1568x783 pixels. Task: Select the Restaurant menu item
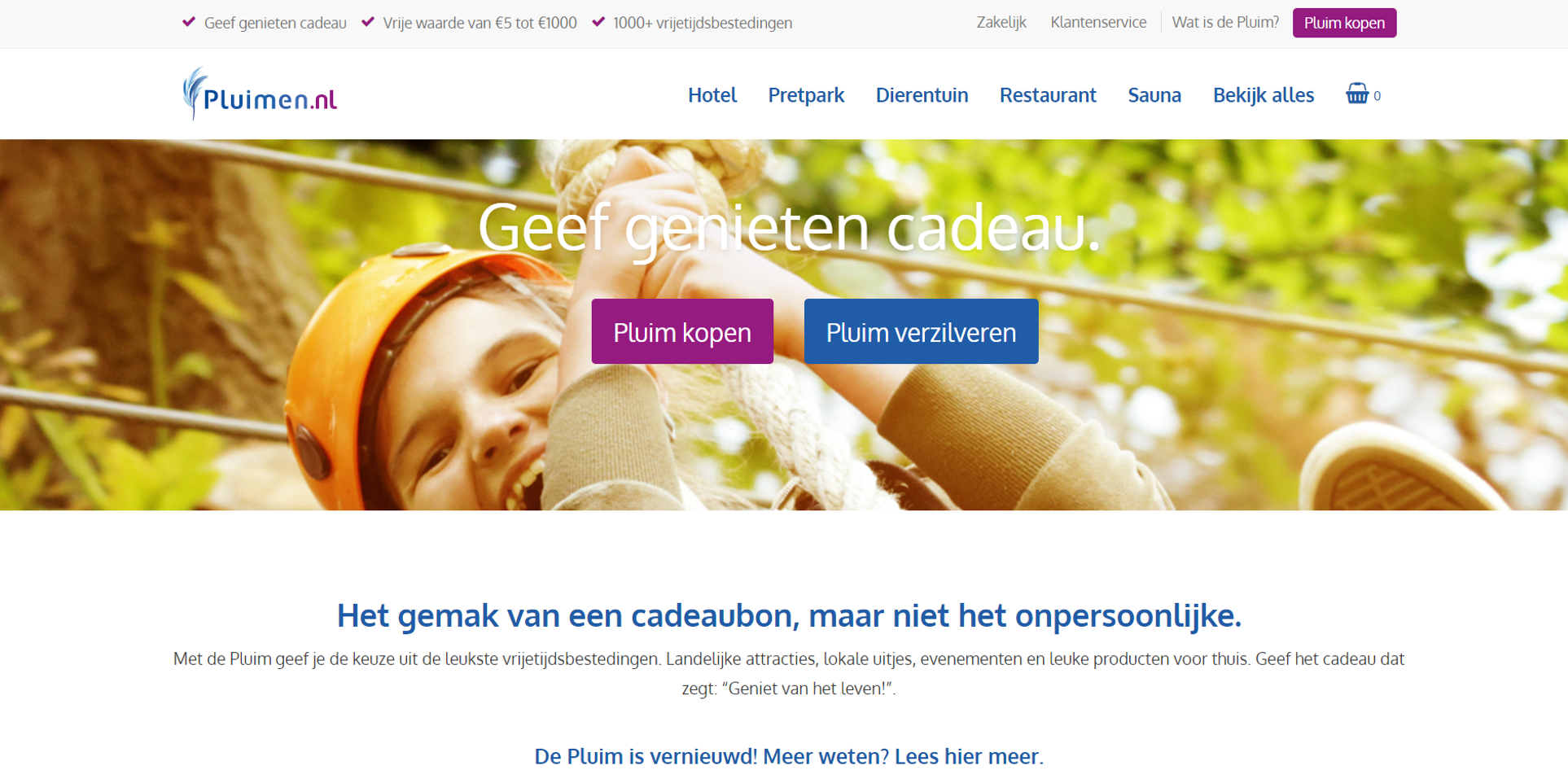pyautogui.click(x=1048, y=95)
